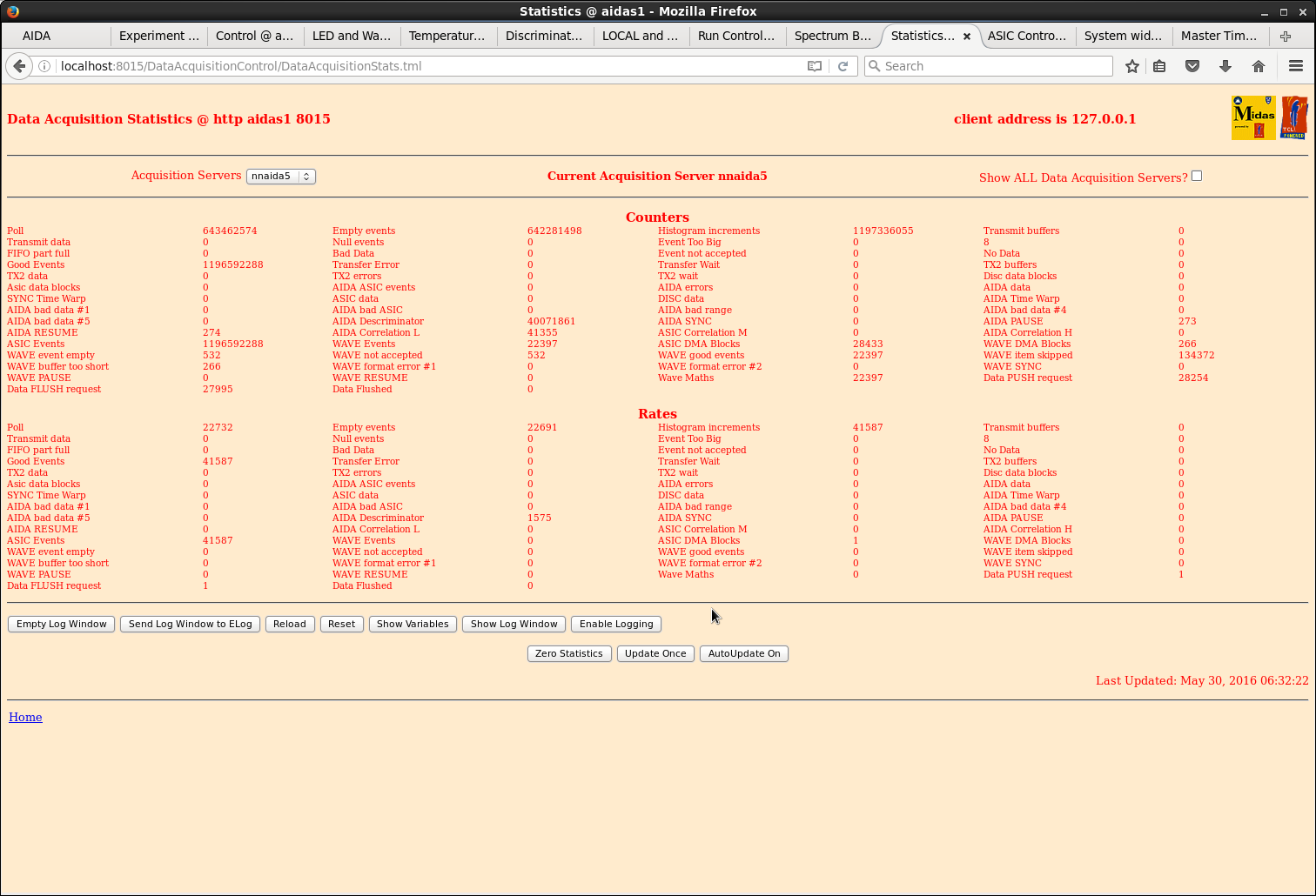Screen dimensions: 1316x896
Task: Open Acquisition Servers nnaida5 dropdown
Action: pos(281,176)
